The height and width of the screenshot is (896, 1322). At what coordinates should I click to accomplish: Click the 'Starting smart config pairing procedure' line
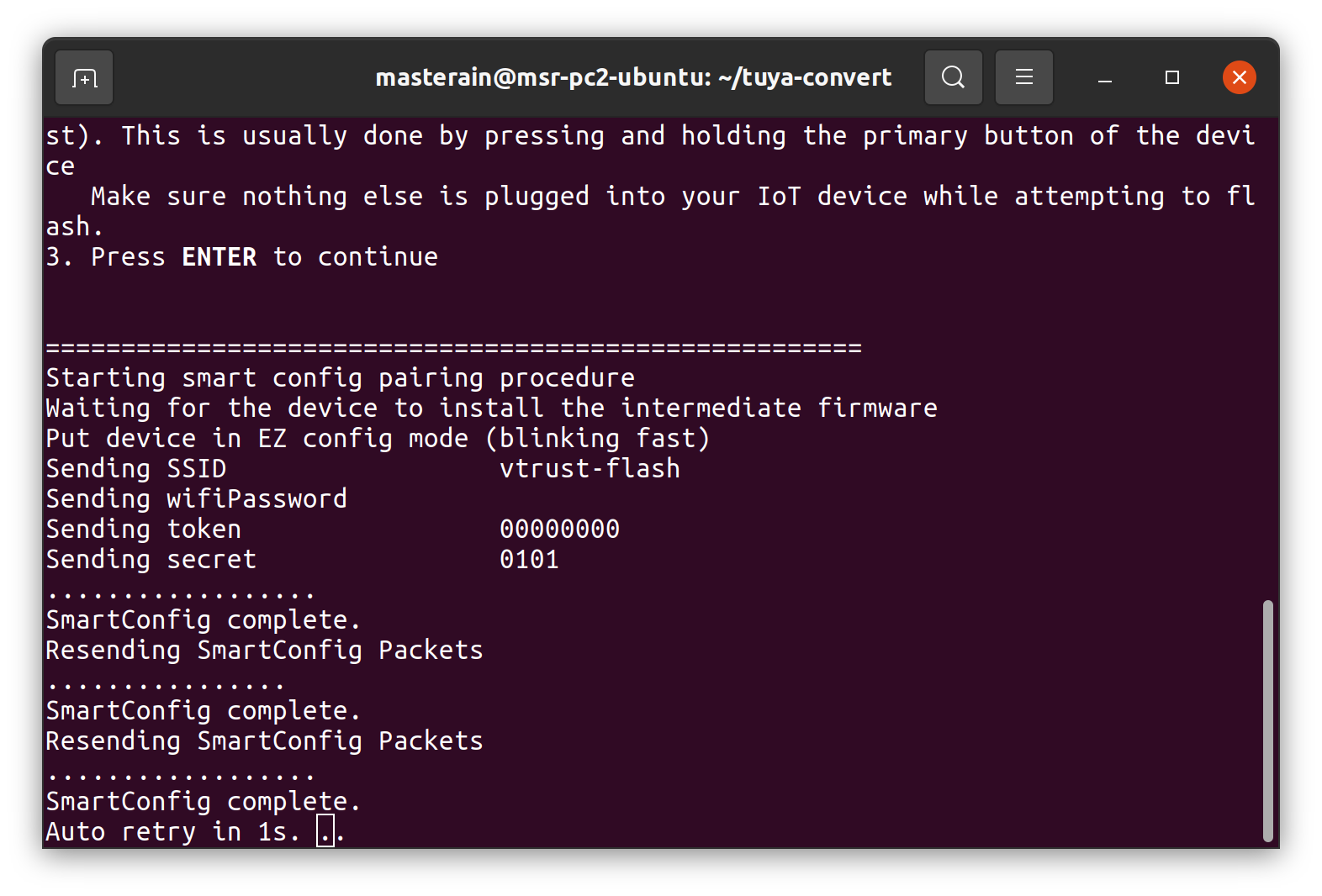(x=340, y=378)
